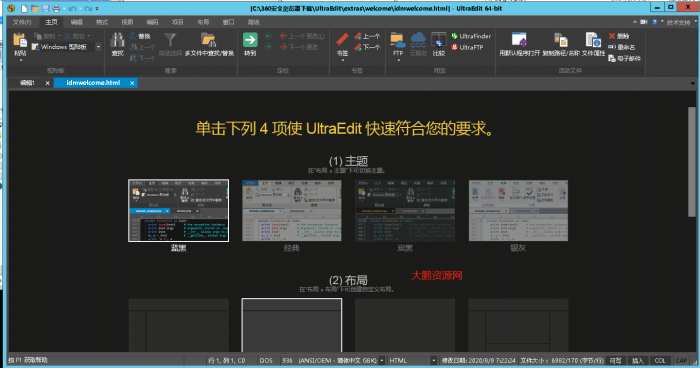Click the New file icon in title bar
Screen dimensions: 700x368
click(24, 8)
